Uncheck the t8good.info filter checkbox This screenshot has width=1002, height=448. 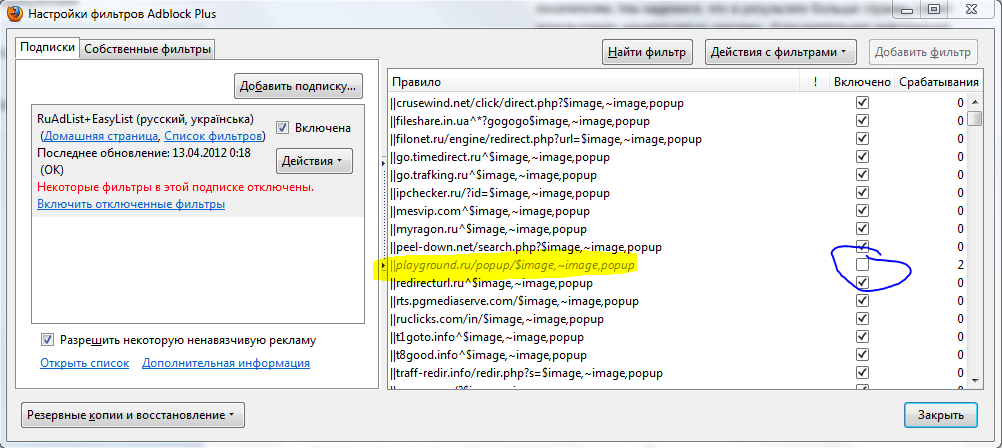tap(863, 355)
